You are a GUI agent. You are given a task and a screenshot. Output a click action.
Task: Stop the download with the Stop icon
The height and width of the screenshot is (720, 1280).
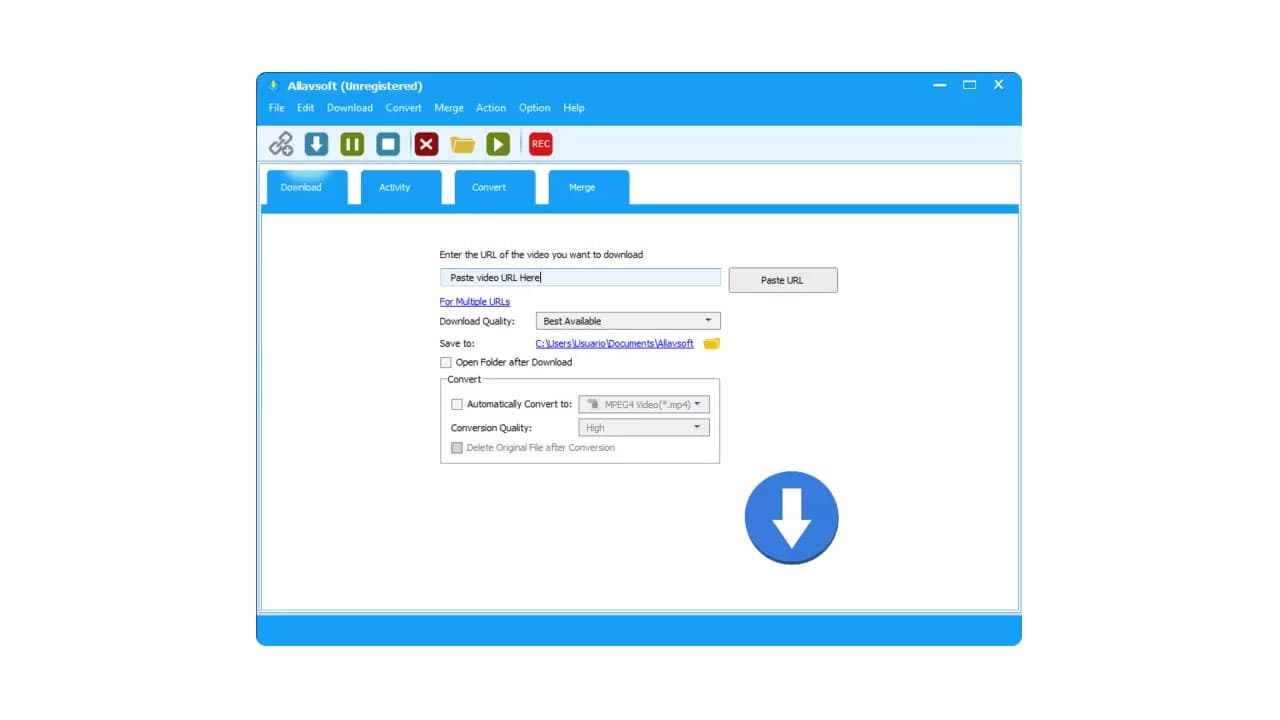pyautogui.click(x=388, y=143)
